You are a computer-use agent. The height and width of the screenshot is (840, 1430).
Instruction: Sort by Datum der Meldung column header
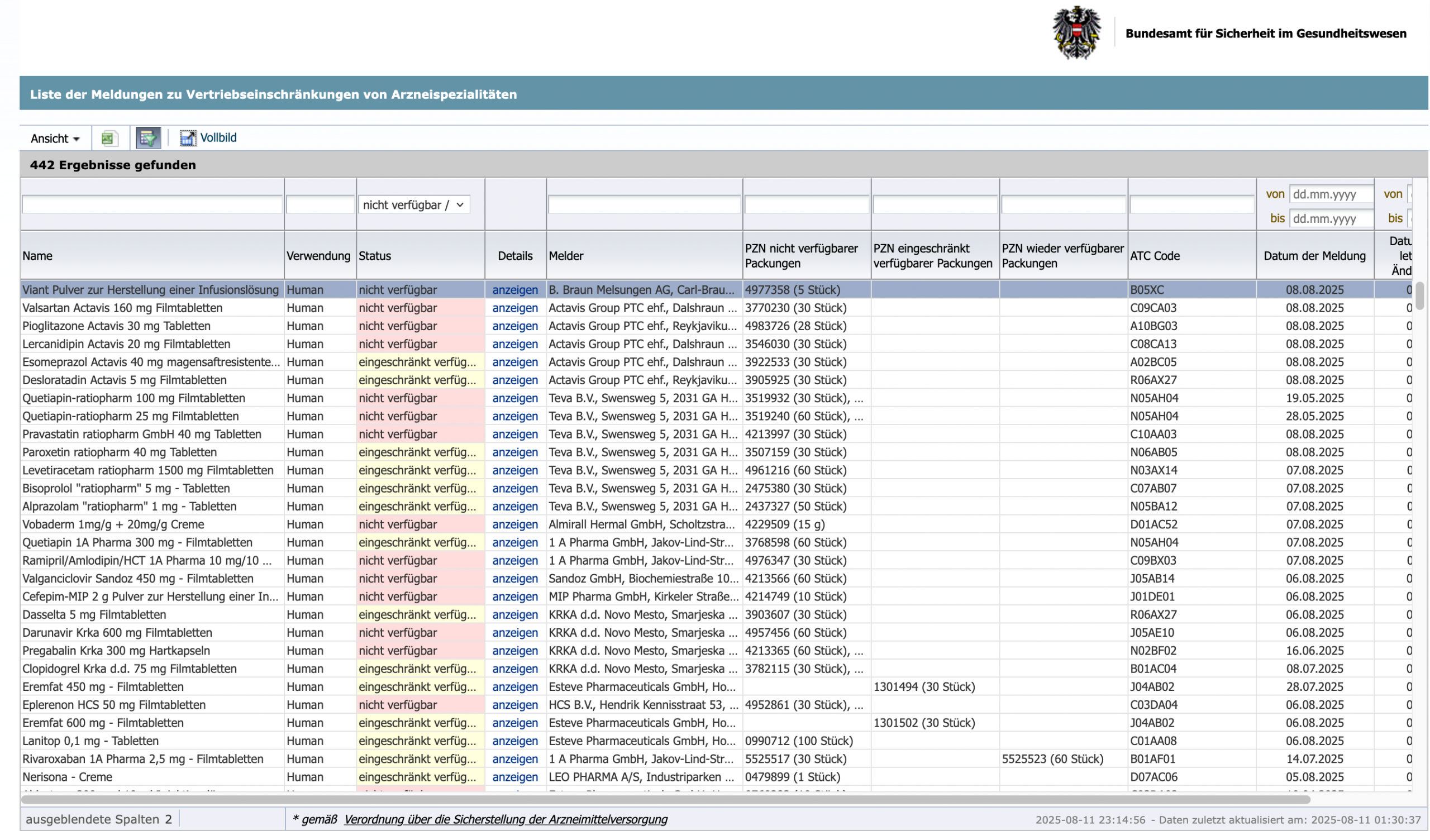click(1315, 256)
